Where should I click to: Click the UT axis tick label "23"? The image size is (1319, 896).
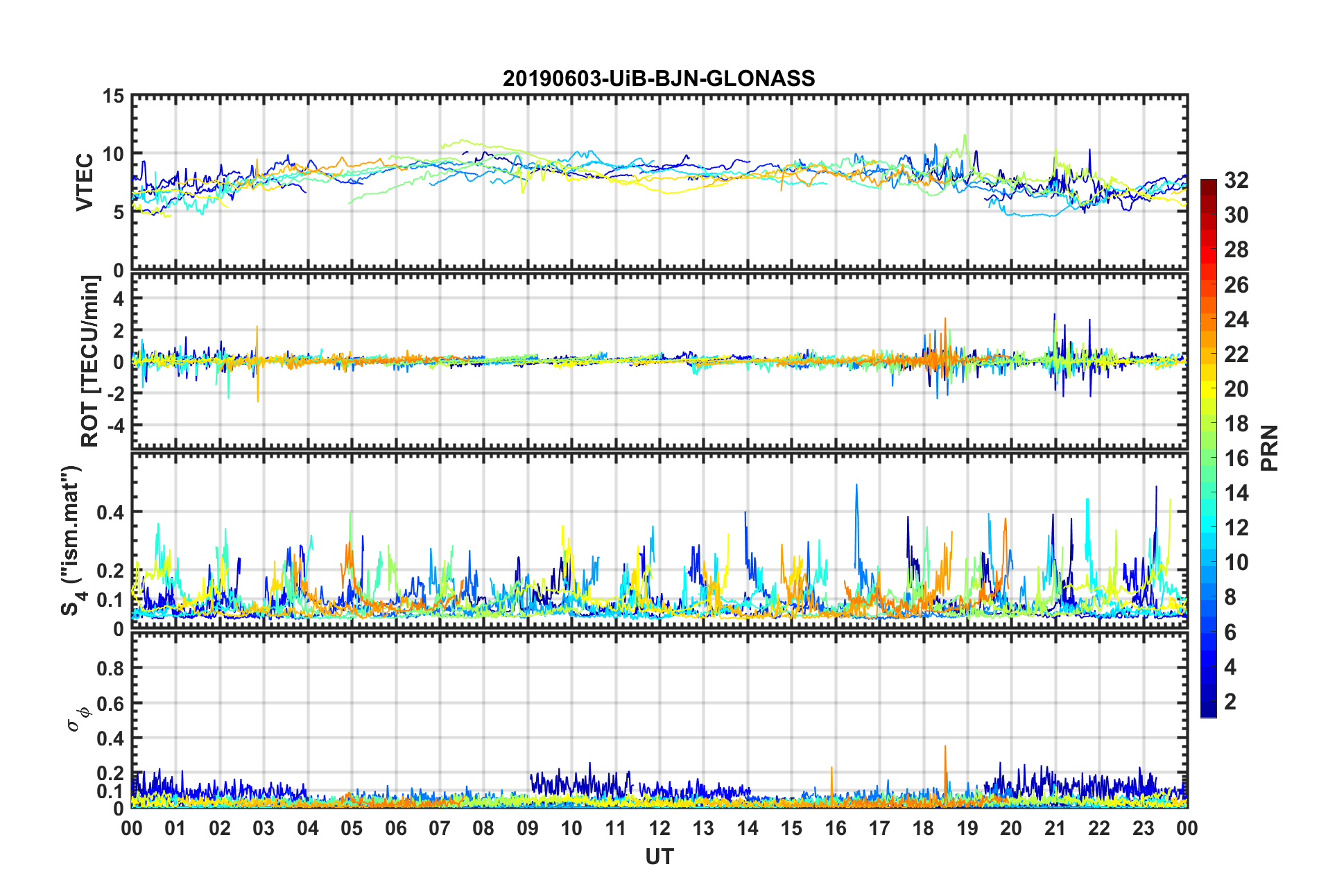tap(1144, 828)
